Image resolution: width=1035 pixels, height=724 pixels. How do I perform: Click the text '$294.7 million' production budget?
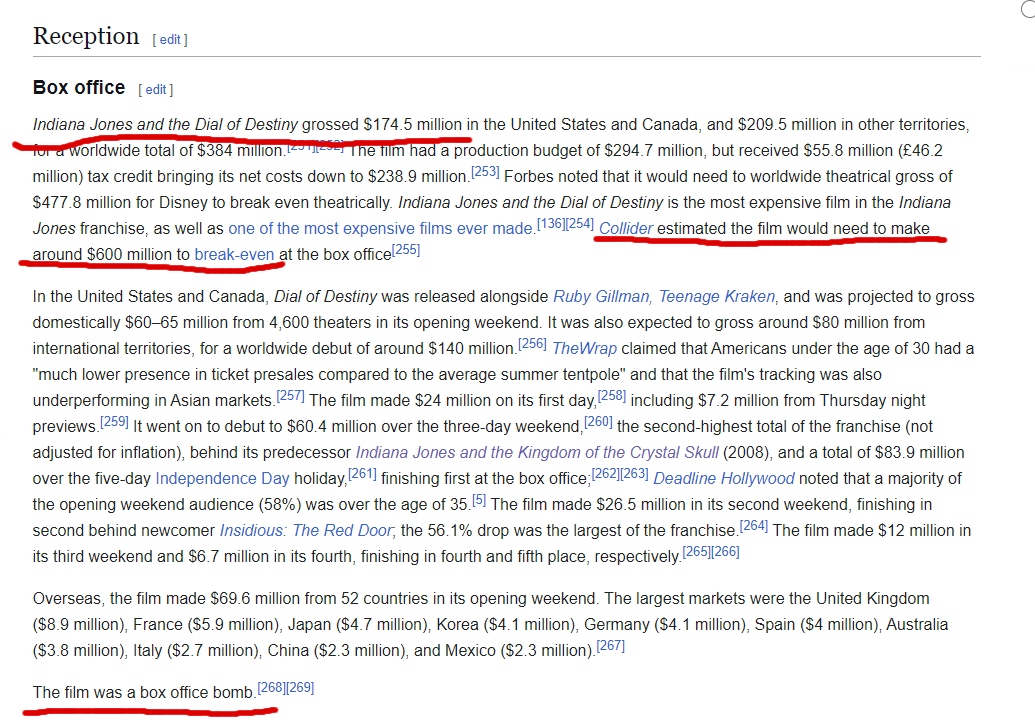click(x=653, y=150)
